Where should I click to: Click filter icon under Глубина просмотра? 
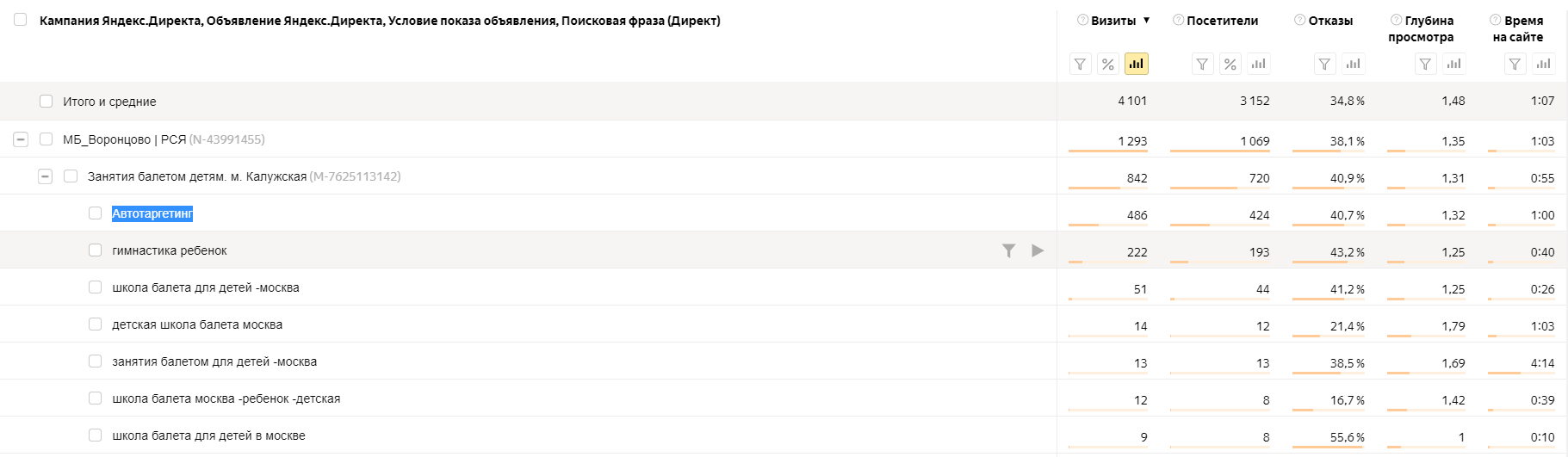(1426, 64)
